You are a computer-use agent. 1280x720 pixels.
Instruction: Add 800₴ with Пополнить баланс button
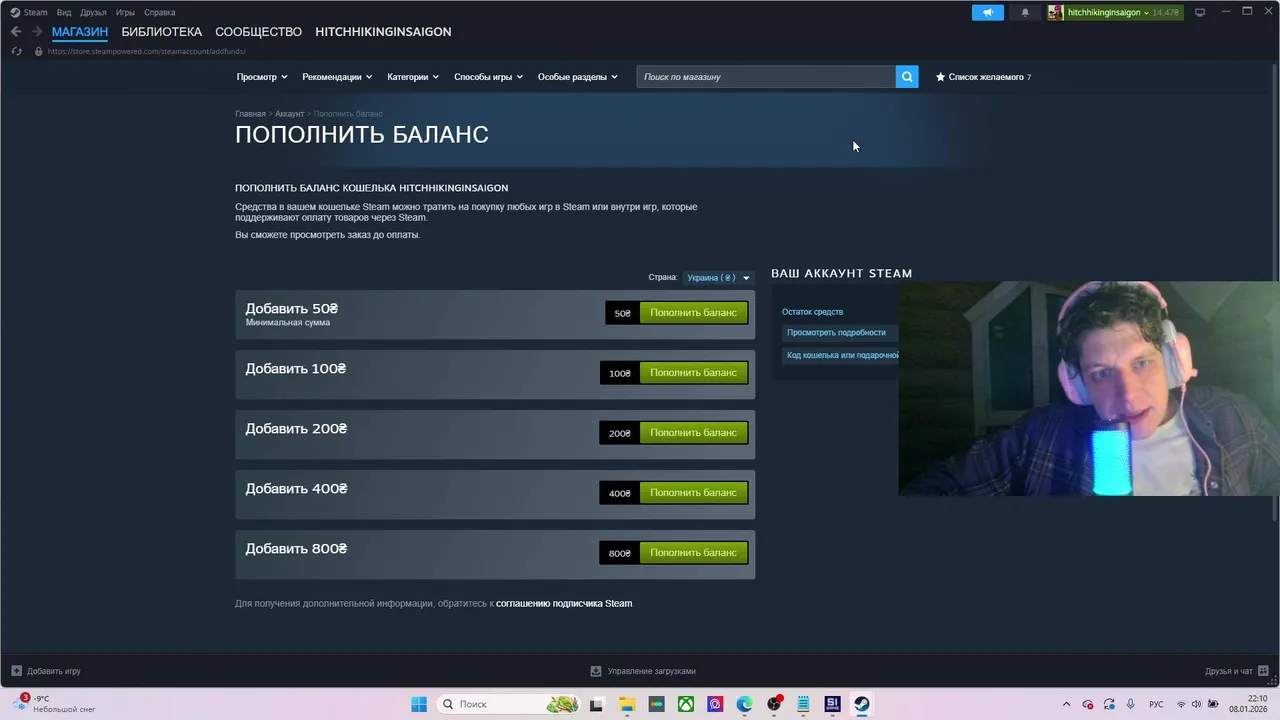(x=693, y=553)
